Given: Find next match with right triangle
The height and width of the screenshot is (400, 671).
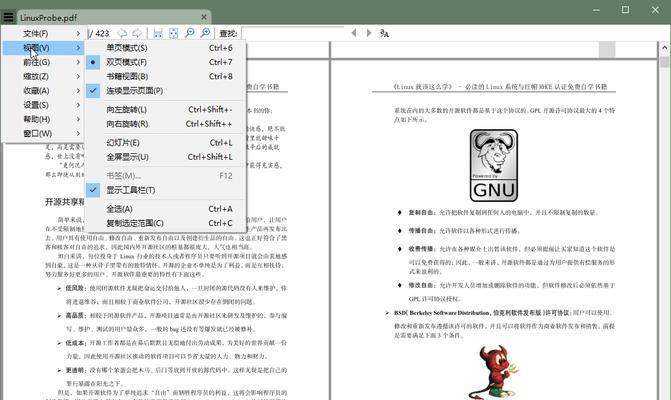Looking at the screenshot, I should pos(369,33).
